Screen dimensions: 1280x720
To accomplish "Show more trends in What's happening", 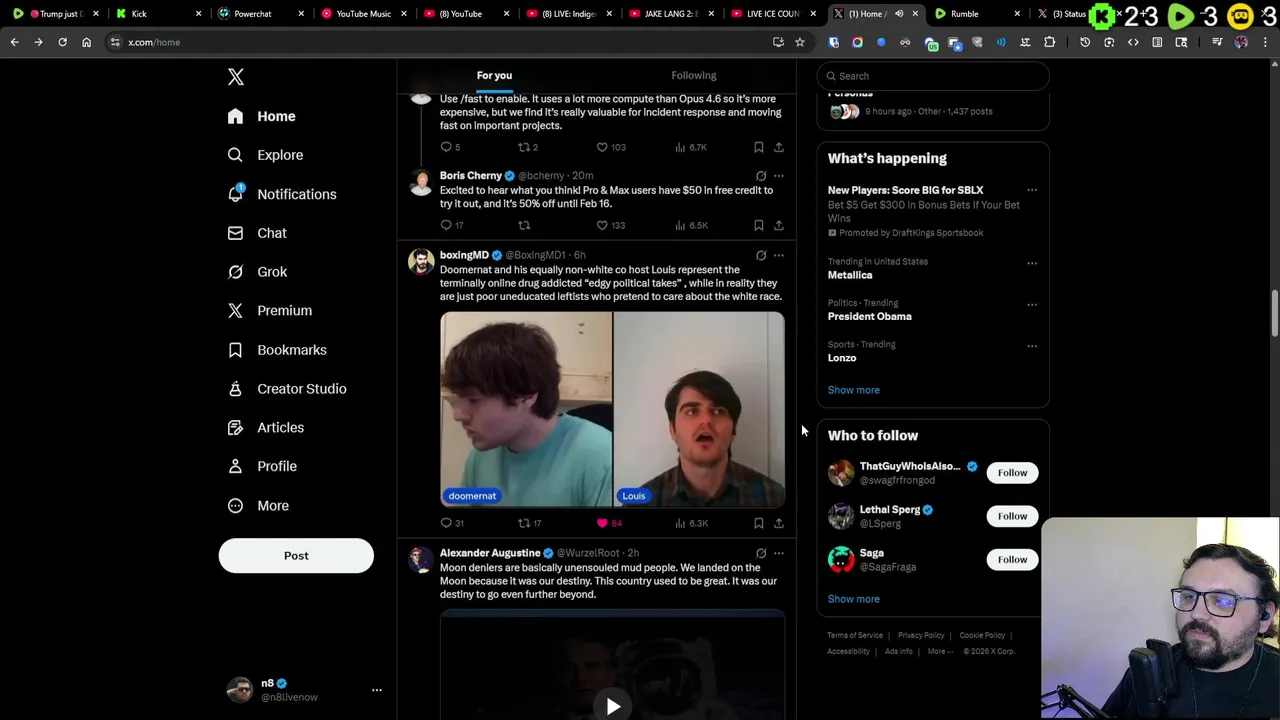I will tap(853, 390).
